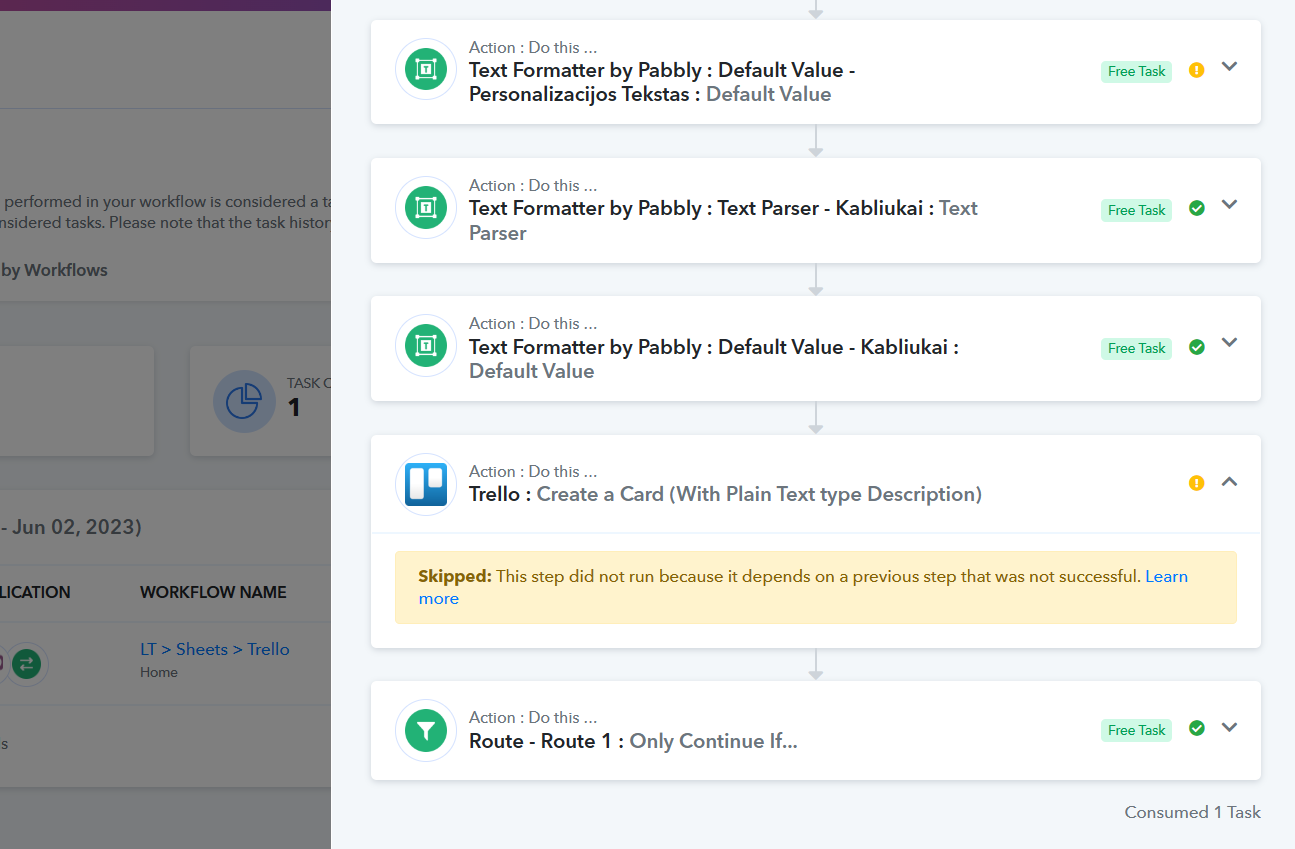
Task: Click Free Task badge on Personalizacijos Tekstas step
Action: pos(1136,72)
